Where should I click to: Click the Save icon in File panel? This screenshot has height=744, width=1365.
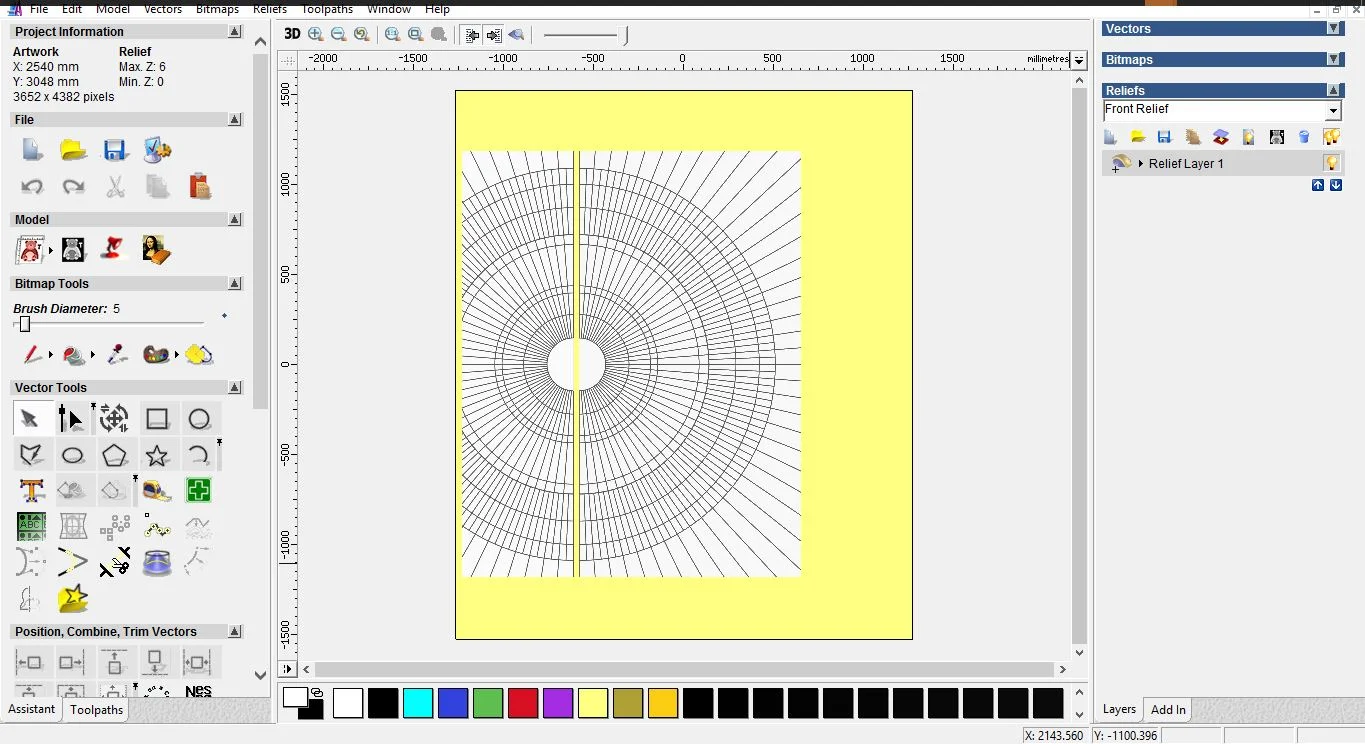click(x=115, y=151)
